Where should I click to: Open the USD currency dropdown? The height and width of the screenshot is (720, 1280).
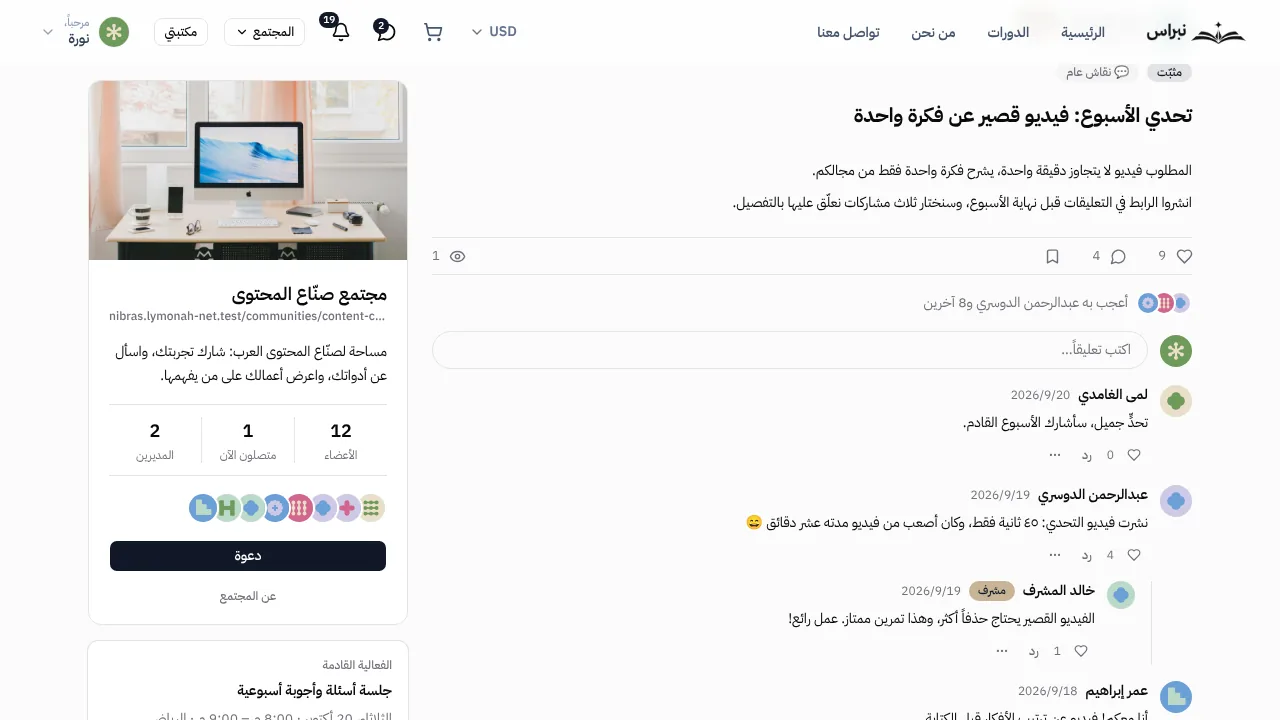click(494, 32)
